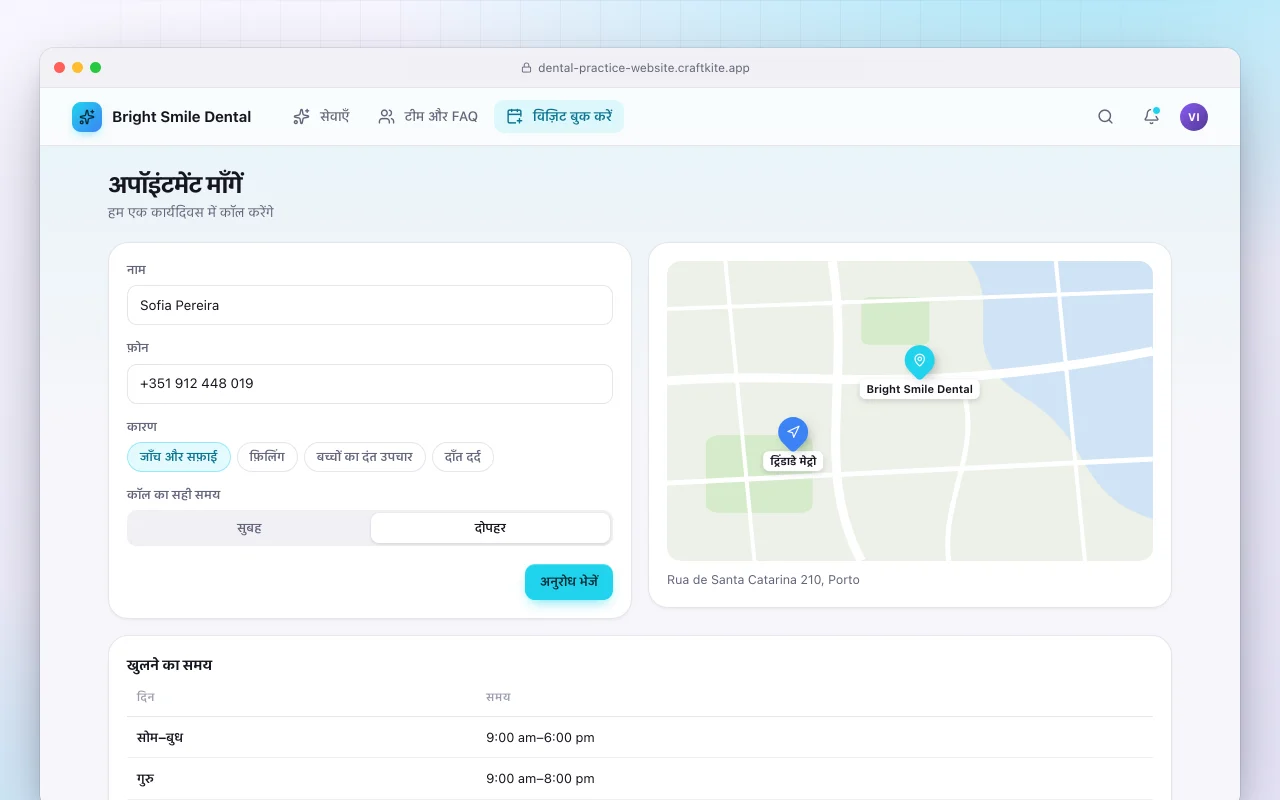Open notifications bell icon
The height and width of the screenshot is (800, 1280).
click(x=1151, y=117)
